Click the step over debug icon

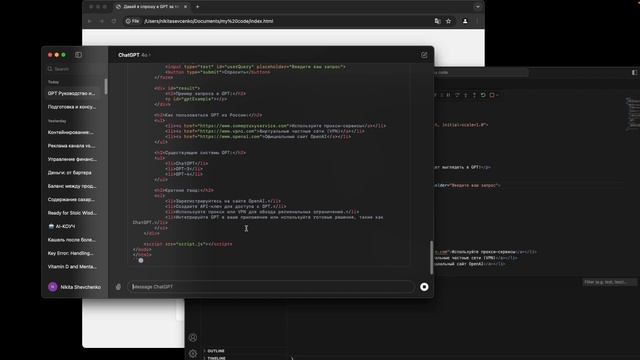(457, 95)
